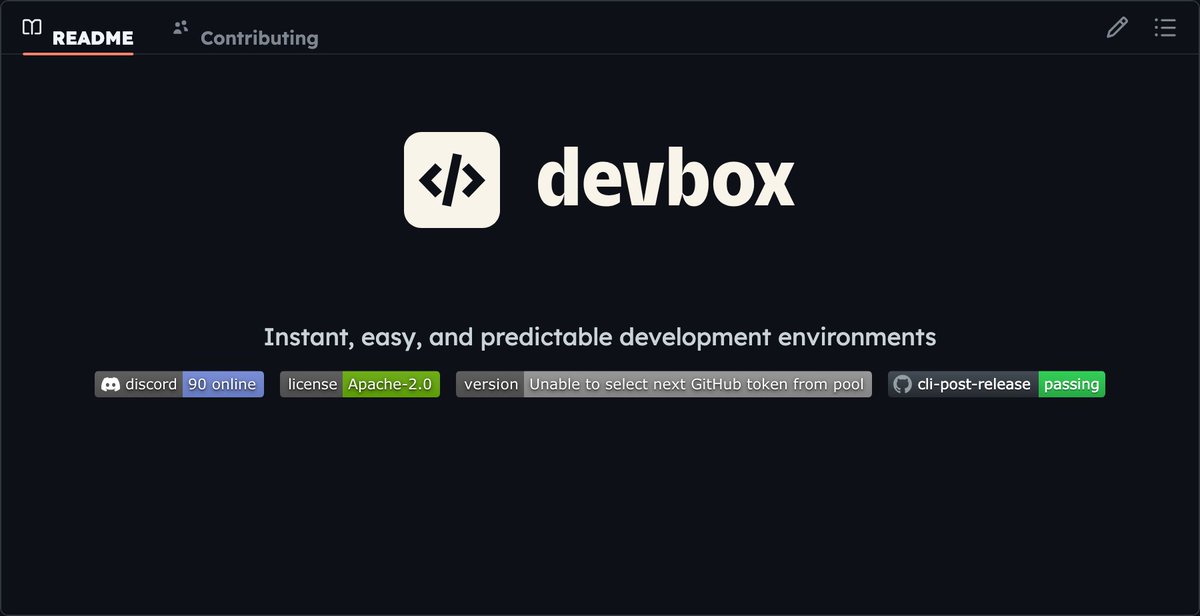Open the outline table of contents icon

pyautogui.click(x=1165, y=28)
